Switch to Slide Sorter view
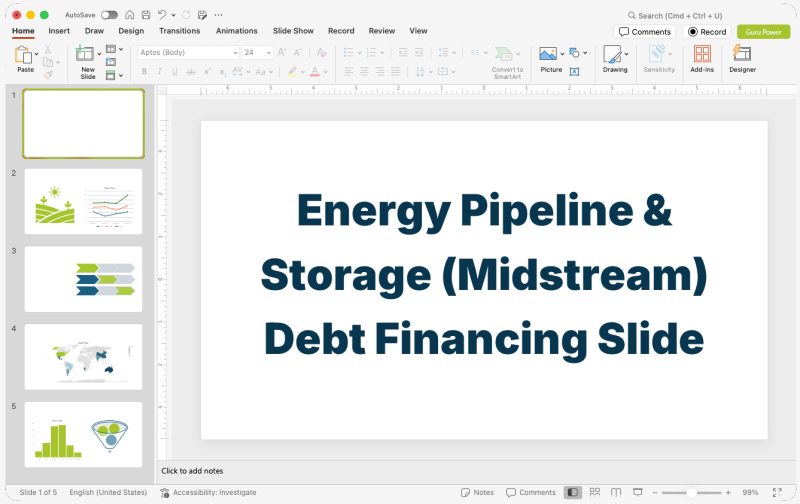Screen dimensions: 800x504 594,492
